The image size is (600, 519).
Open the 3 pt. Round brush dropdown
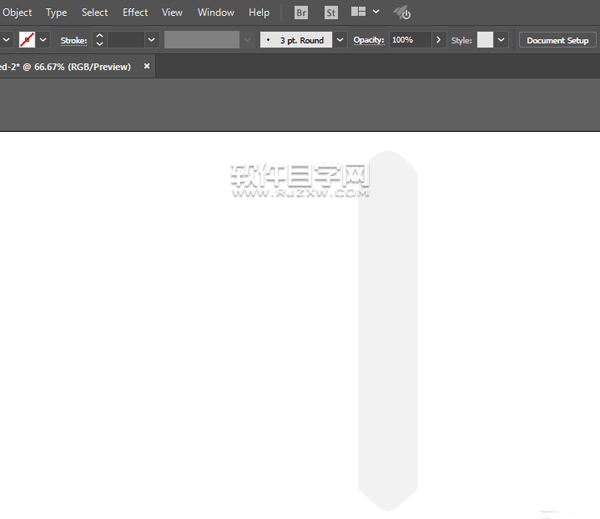click(340, 40)
